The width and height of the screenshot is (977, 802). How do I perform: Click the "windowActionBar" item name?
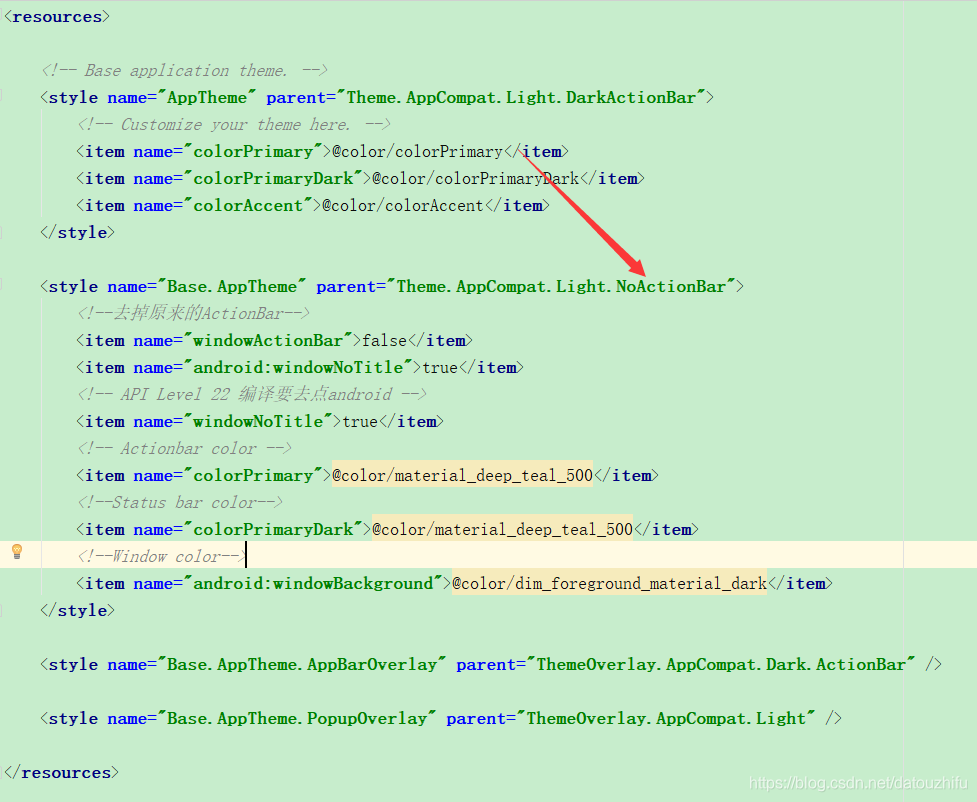pyautogui.click(x=268, y=341)
